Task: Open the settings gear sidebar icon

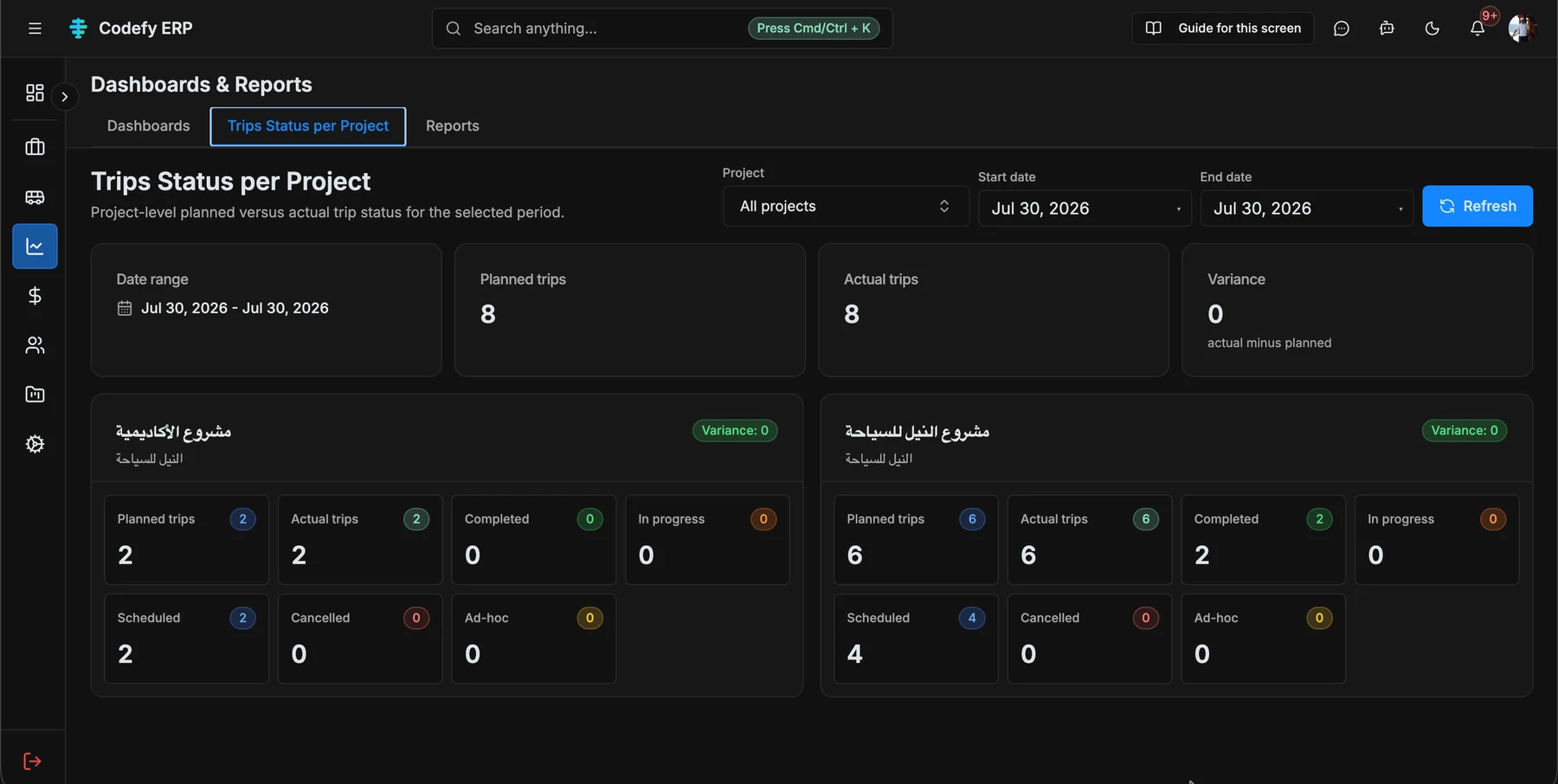Action: [35, 444]
